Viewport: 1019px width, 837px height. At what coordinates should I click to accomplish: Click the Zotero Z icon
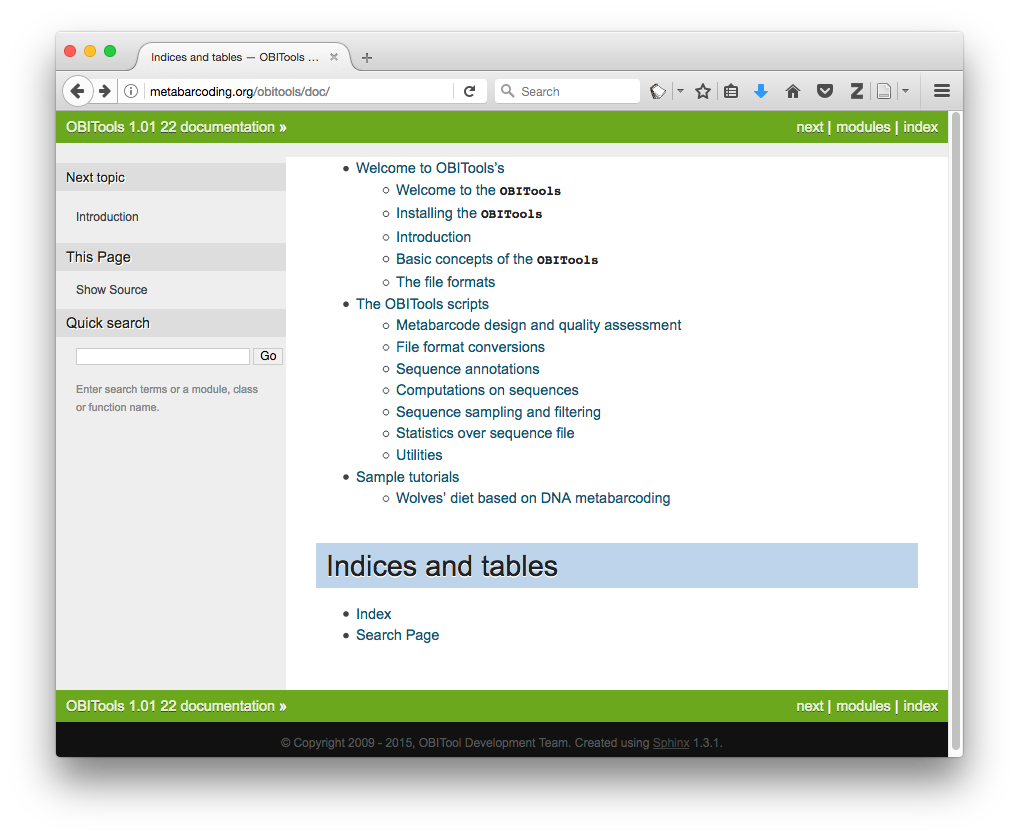[856, 91]
